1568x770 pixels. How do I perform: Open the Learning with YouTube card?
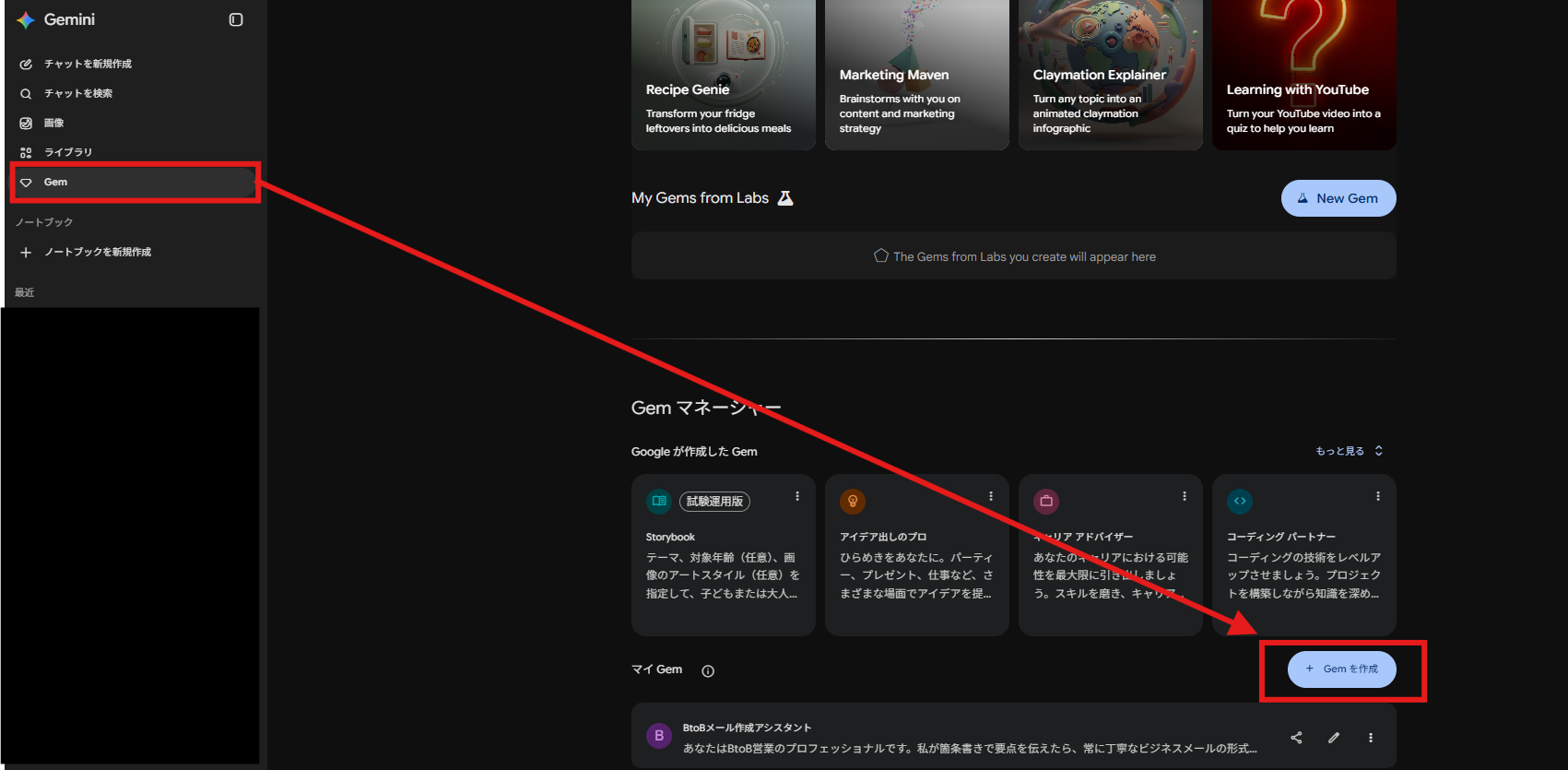point(1304,75)
